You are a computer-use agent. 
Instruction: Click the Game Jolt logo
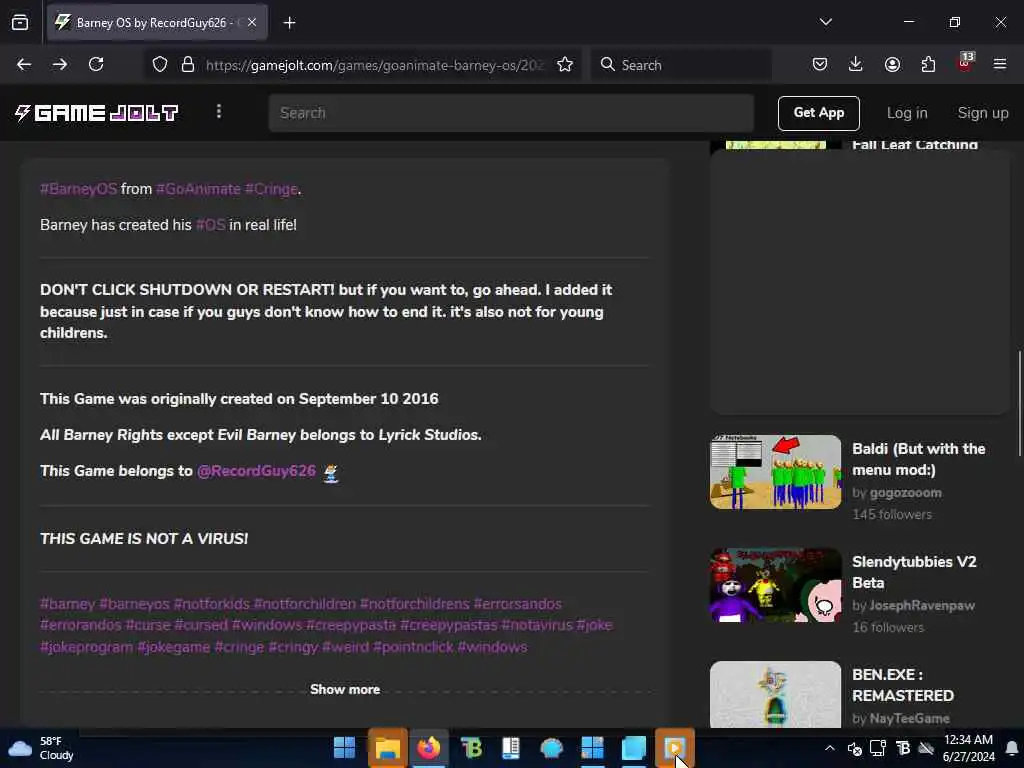(x=97, y=113)
